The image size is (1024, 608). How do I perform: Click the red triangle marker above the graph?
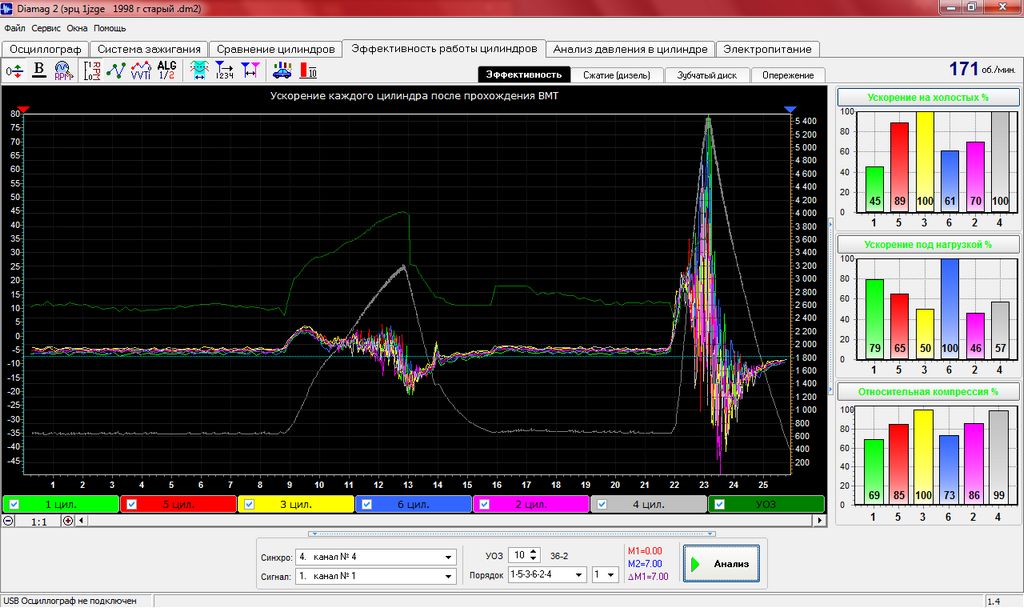(x=24, y=109)
